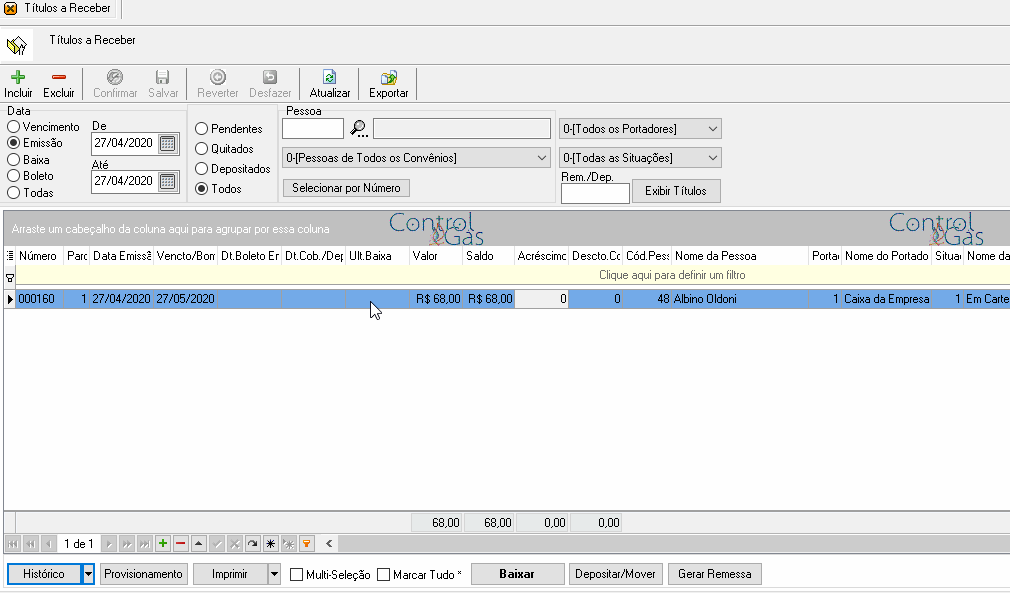Viewport: 1010px width, 593px height.
Task: Select the Vencimento date radio button
Action: [x=14, y=127]
